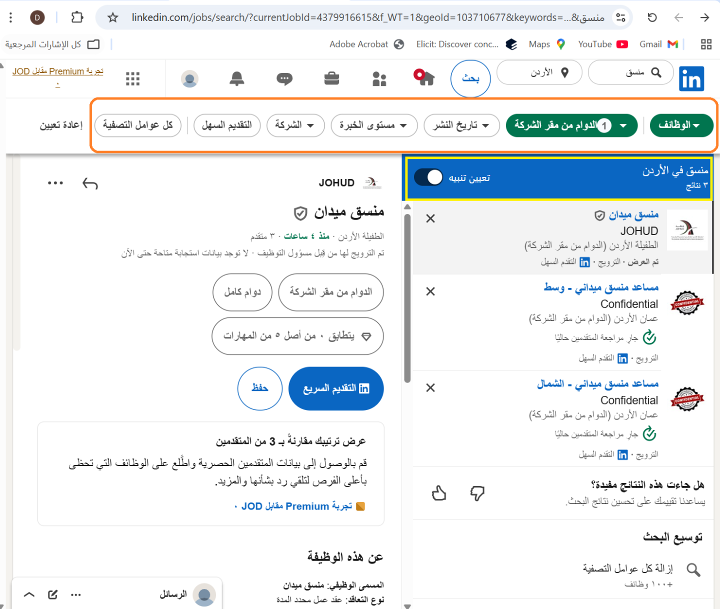Screen dimensions: 720x609
Task: Open the apps grid icon
Action: (133, 79)
